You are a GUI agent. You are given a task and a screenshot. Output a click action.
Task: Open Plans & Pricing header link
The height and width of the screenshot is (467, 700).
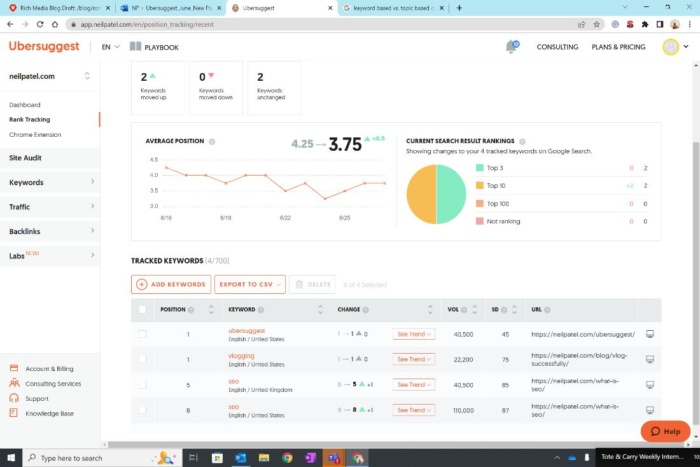(x=618, y=47)
